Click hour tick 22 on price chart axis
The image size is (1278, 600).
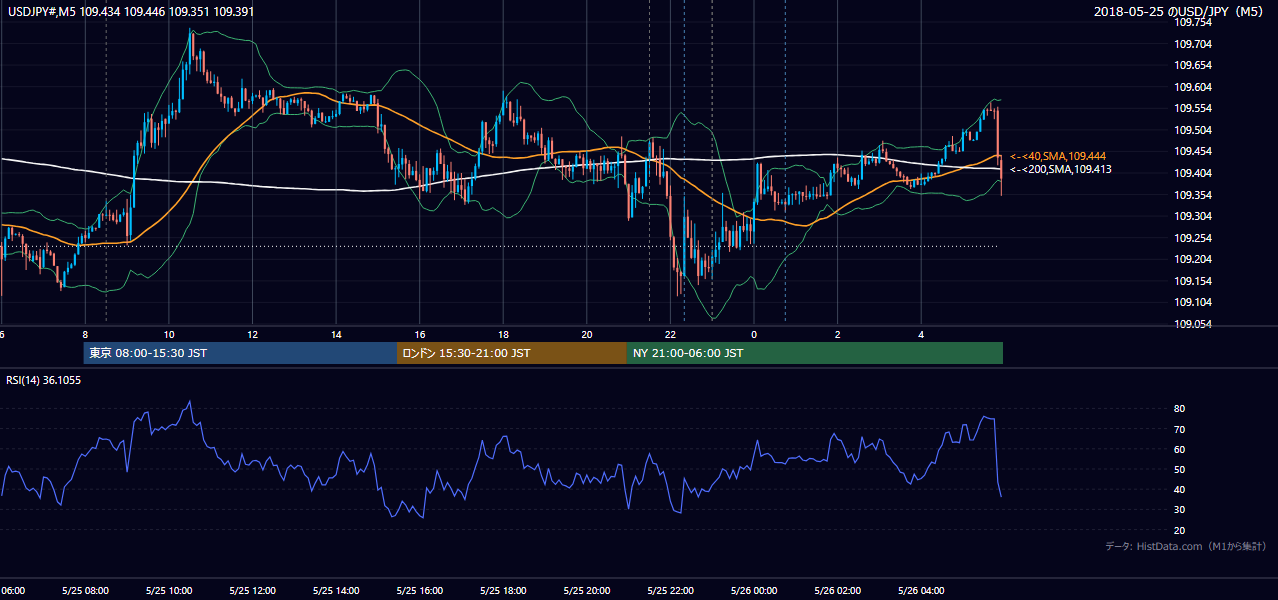671,335
